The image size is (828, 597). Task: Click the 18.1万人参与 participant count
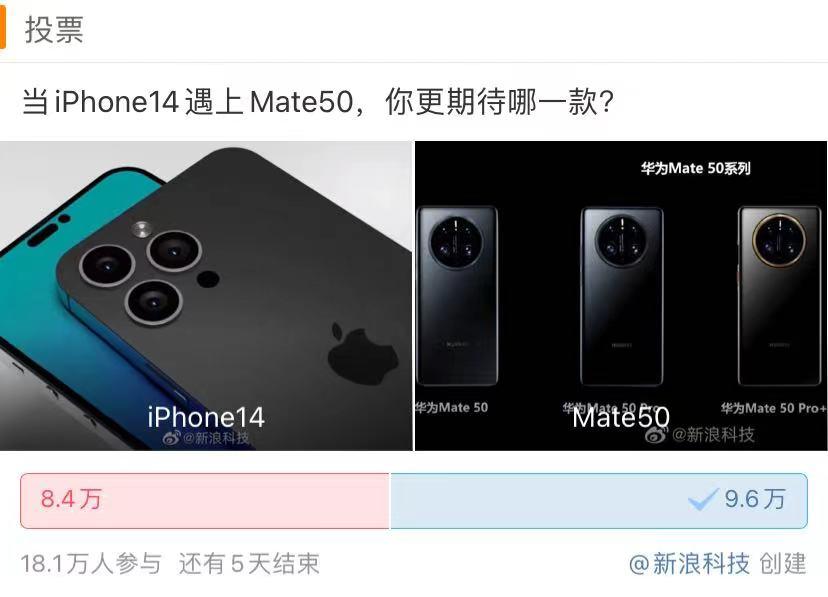[x=91, y=564]
